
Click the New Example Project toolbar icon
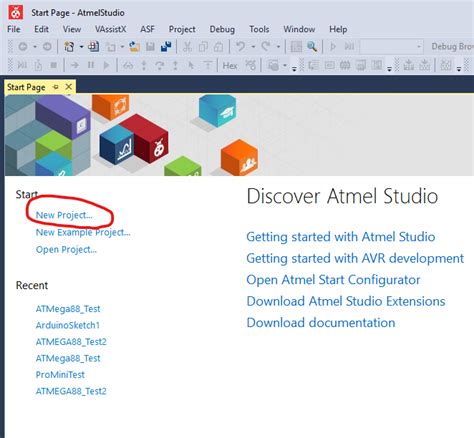(x=93, y=47)
